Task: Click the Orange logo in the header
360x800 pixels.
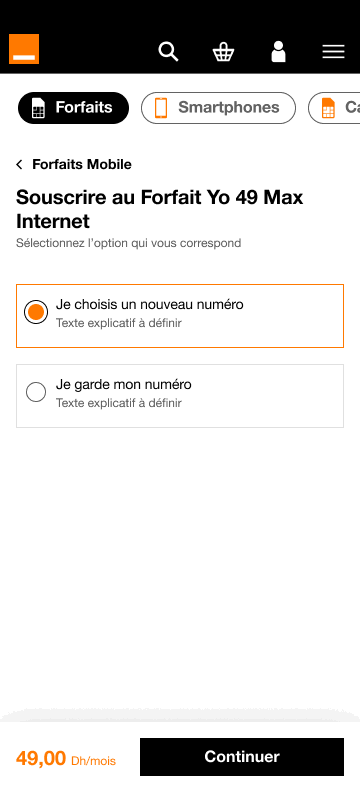Action: [x=23, y=49]
